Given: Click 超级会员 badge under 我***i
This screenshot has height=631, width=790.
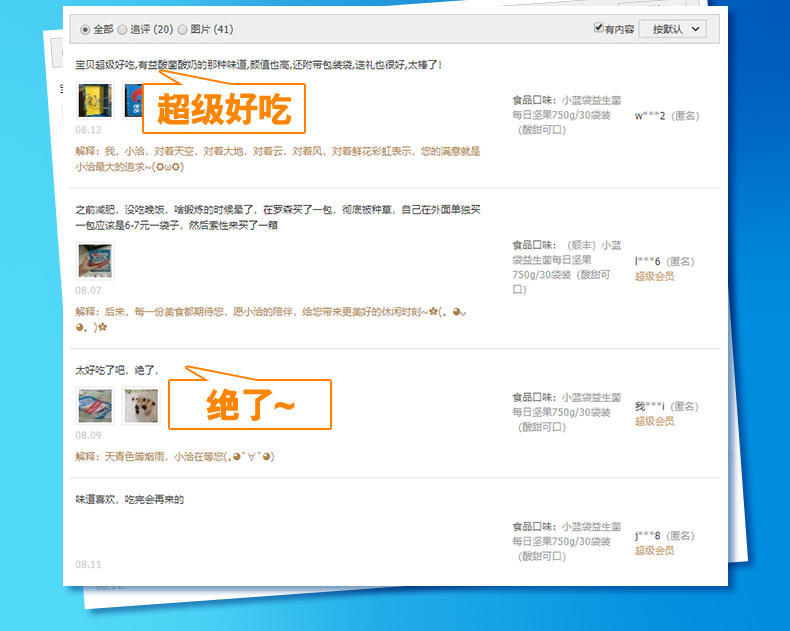Looking at the screenshot, I should pos(654,421).
